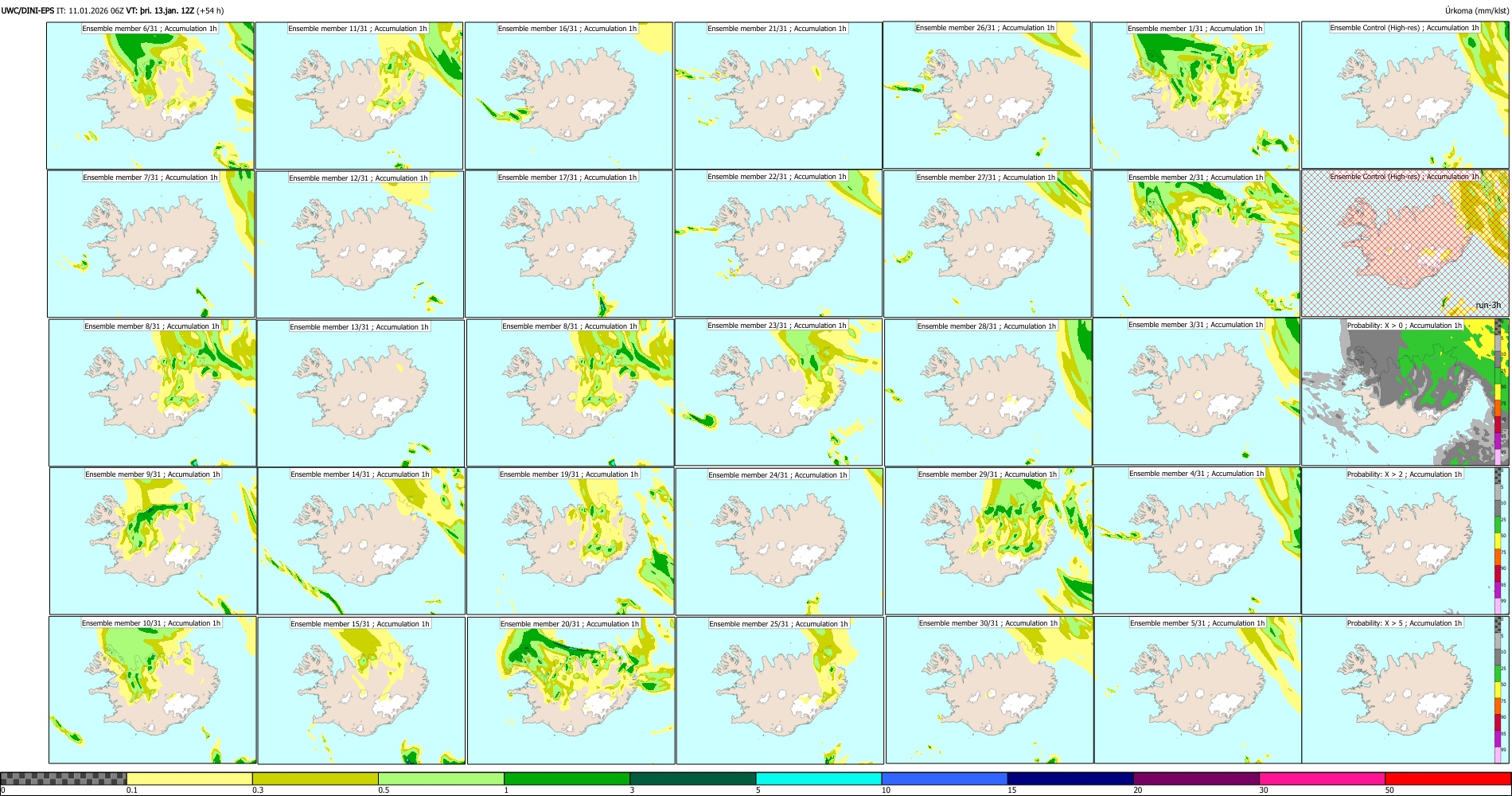Open the Ensemble member 27/31 map
This screenshot has height=796, width=1512.
988,244
